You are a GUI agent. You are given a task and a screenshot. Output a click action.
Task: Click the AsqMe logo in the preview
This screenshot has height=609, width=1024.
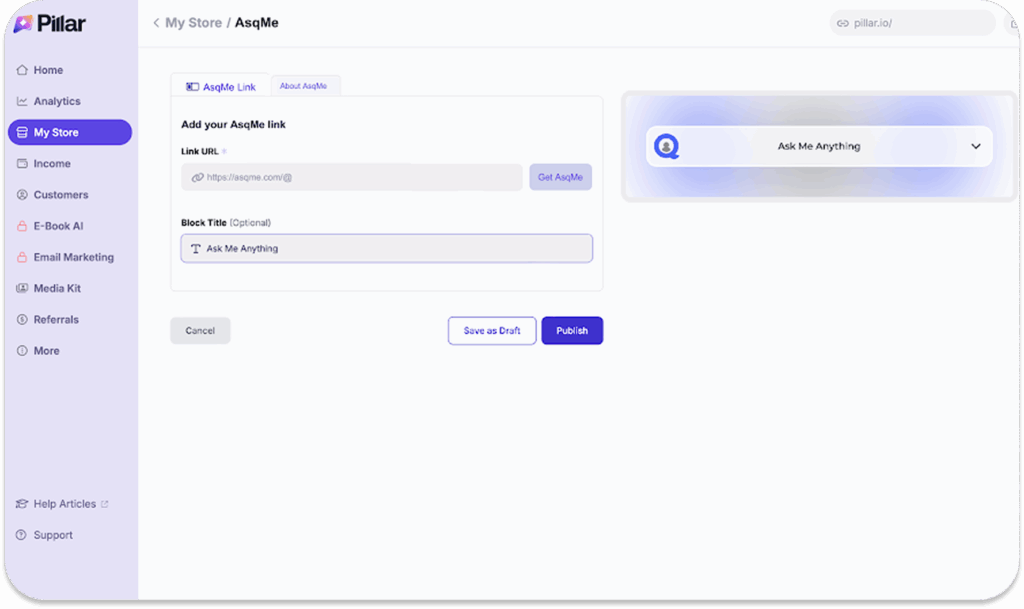(667, 146)
